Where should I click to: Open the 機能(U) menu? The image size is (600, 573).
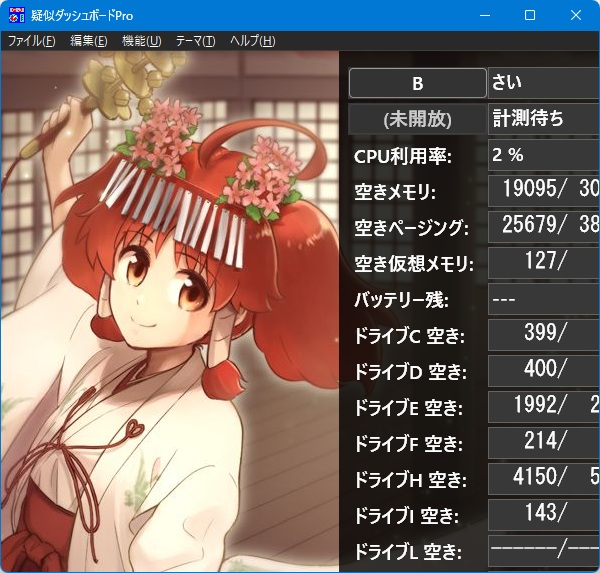[141, 41]
